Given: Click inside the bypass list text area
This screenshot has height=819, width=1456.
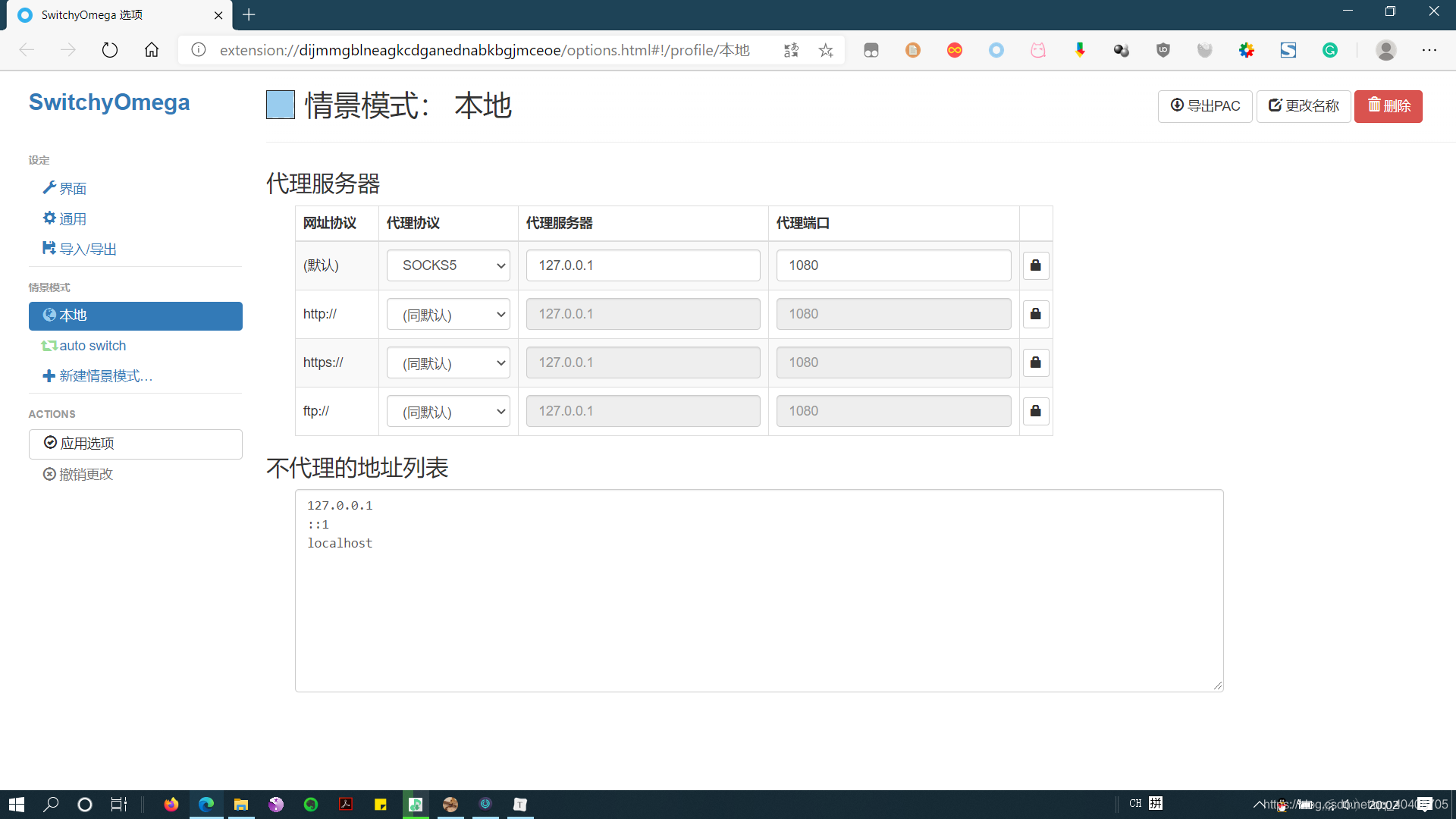Looking at the screenshot, I should tap(759, 591).
